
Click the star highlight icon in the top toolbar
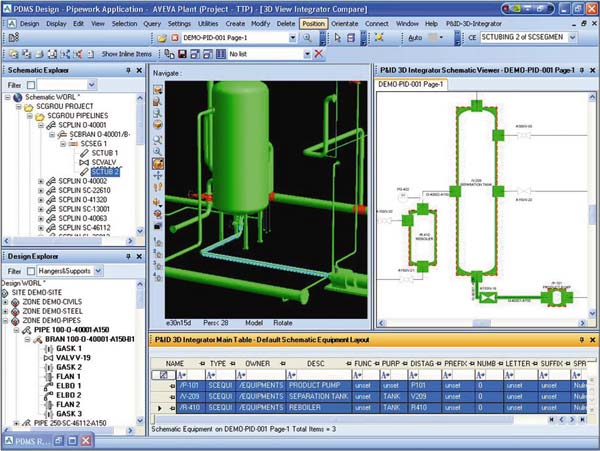pyautogui.click(x=379, y=37)
